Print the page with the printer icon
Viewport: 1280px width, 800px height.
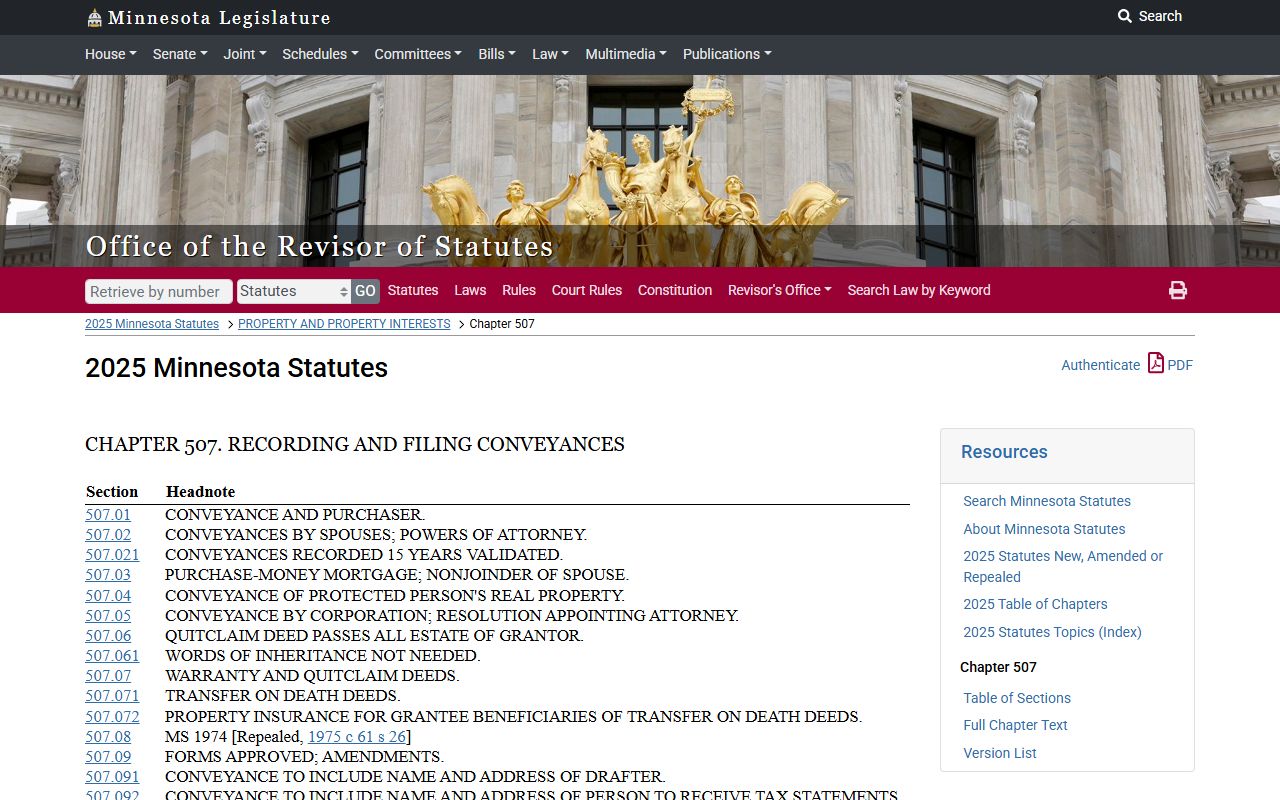pyautogui.click(x=1178, y=290)
